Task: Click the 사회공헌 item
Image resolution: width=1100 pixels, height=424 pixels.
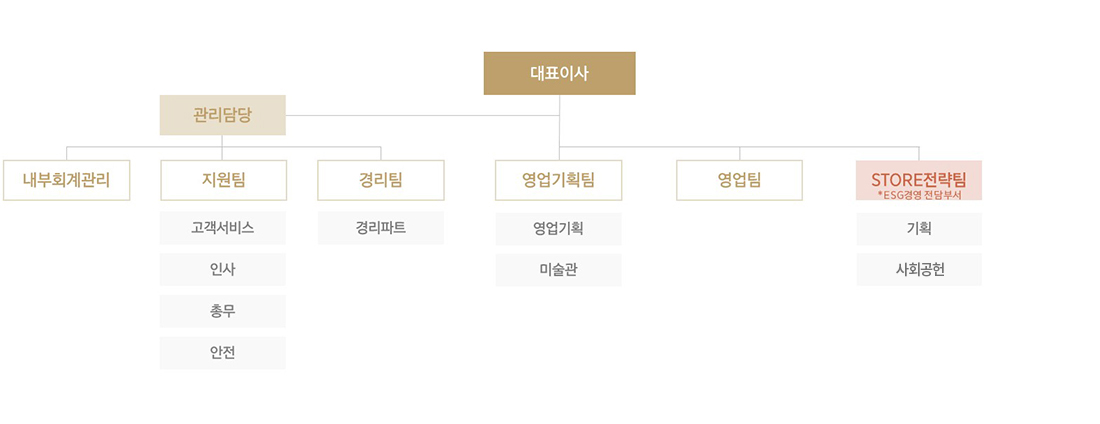Action: pos(919,270)
